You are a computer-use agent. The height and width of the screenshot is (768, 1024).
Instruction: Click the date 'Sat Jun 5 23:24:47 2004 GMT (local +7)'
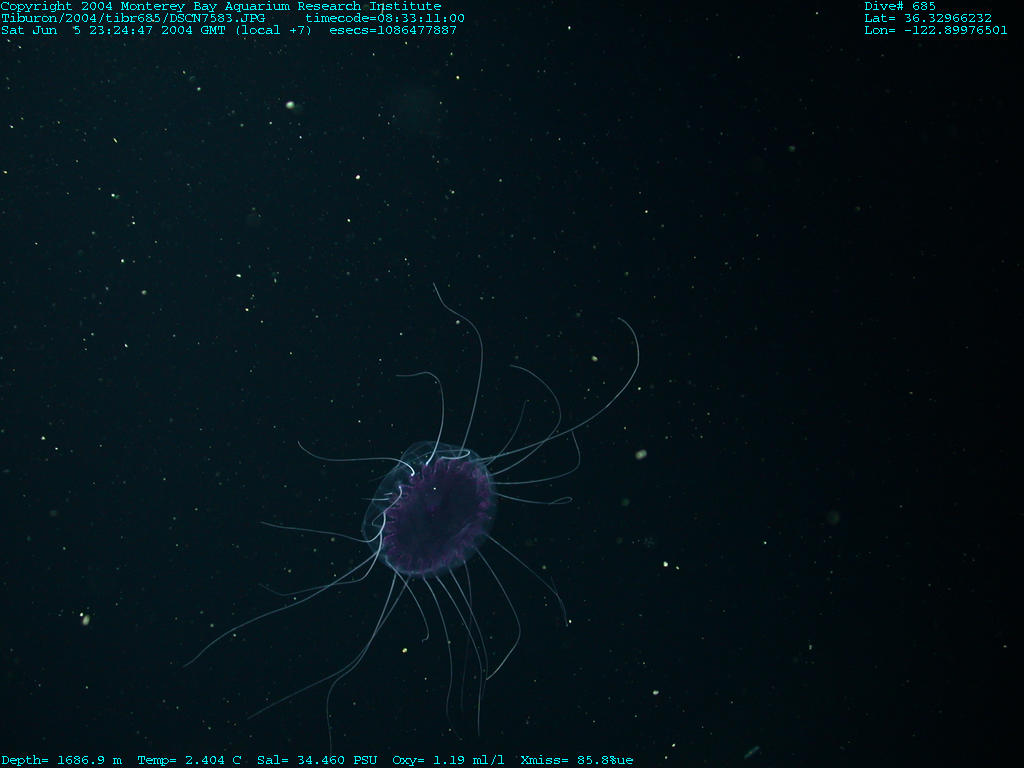click(157, 30)
